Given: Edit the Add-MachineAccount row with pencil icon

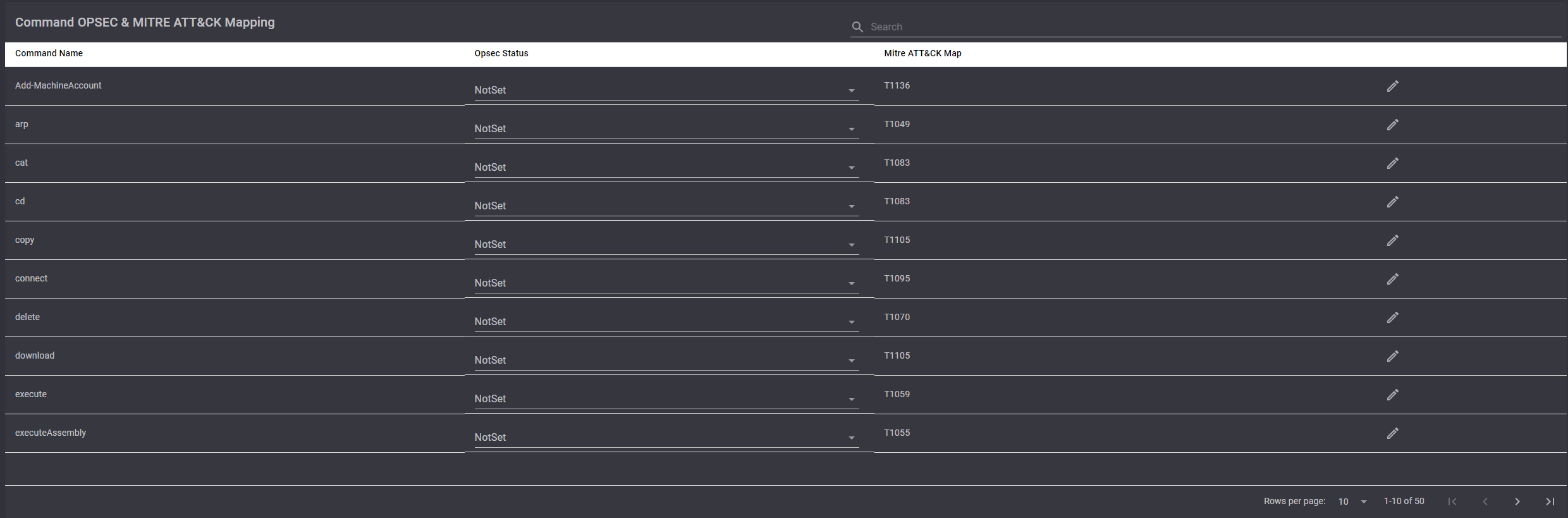Looking at the screenshot, I should 1392,86.
